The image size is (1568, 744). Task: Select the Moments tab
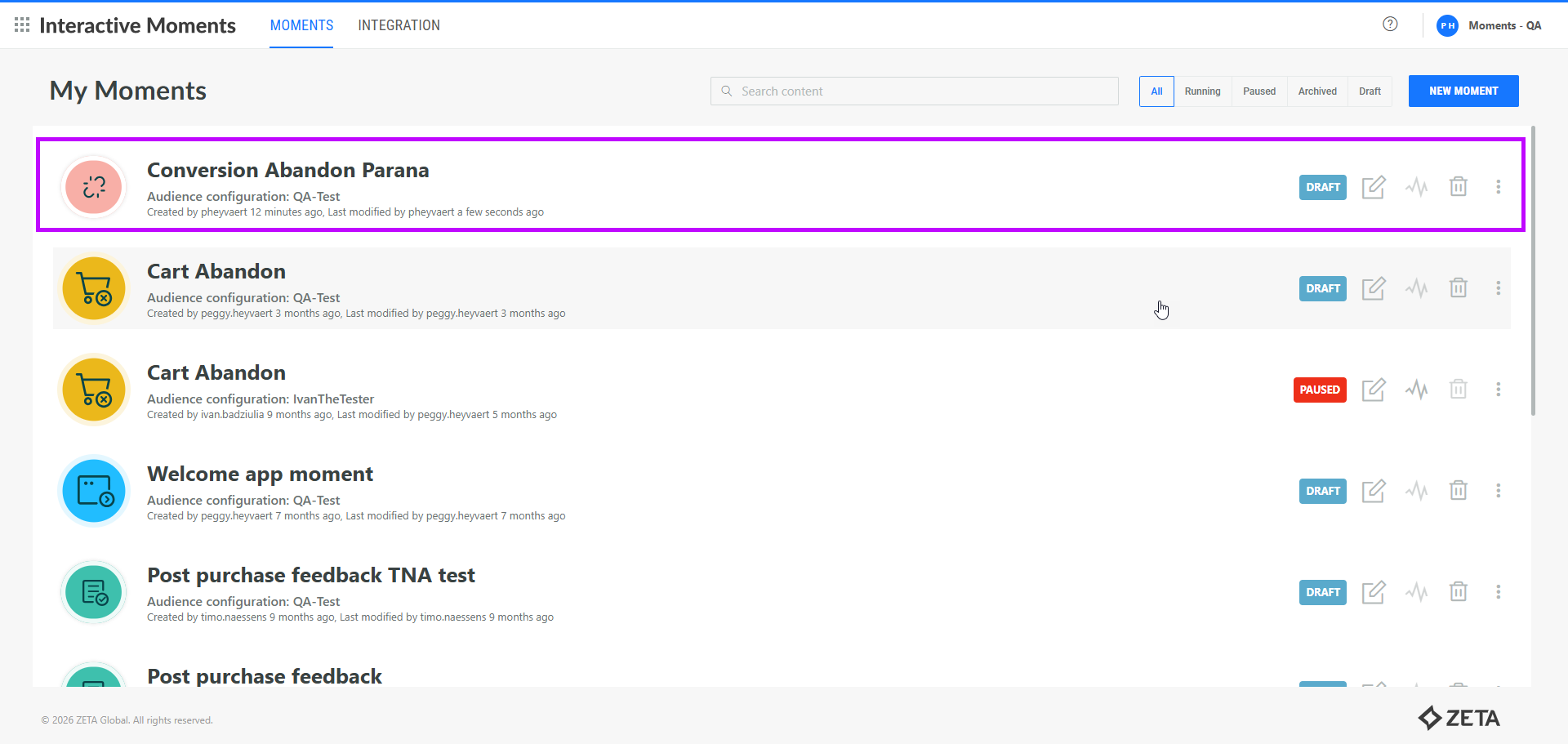tap(301, 25)
